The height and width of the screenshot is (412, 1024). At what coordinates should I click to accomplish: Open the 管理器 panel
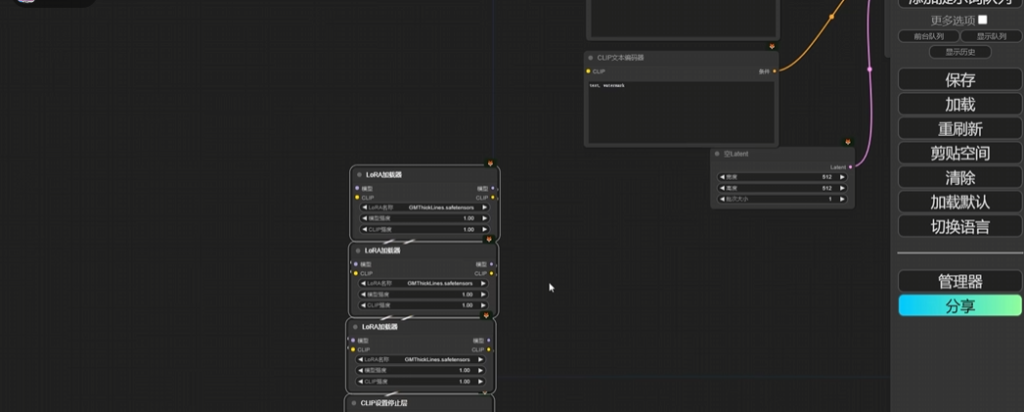point(959,282)
